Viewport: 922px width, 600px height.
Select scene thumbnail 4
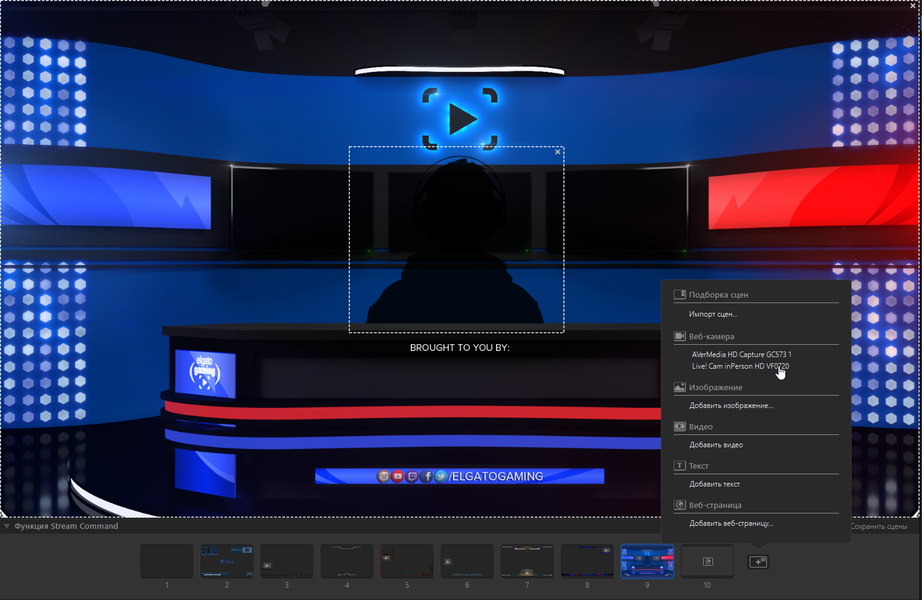[347, 561]
